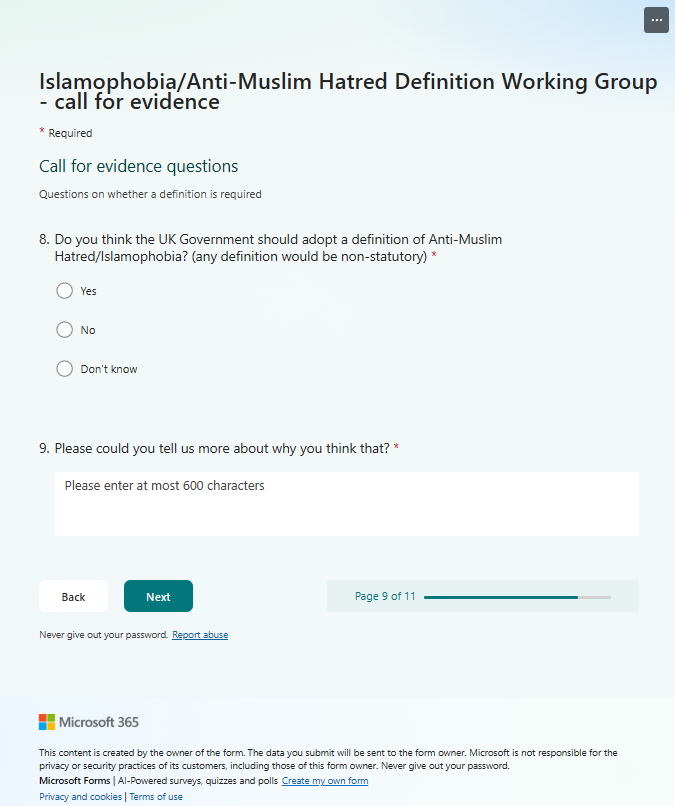Screen dimensions: 675x806
Task: Open the Report abuse link
Action: [200, 635]
